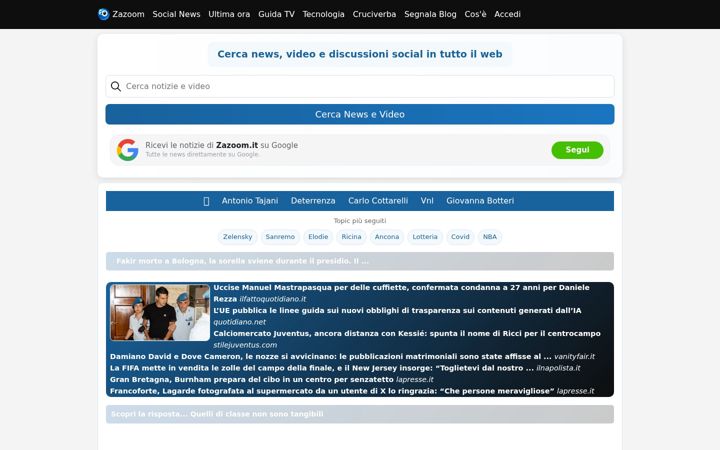Click the stilejuventus.com source text
720x450 pixels.
(x=245, y=345)
